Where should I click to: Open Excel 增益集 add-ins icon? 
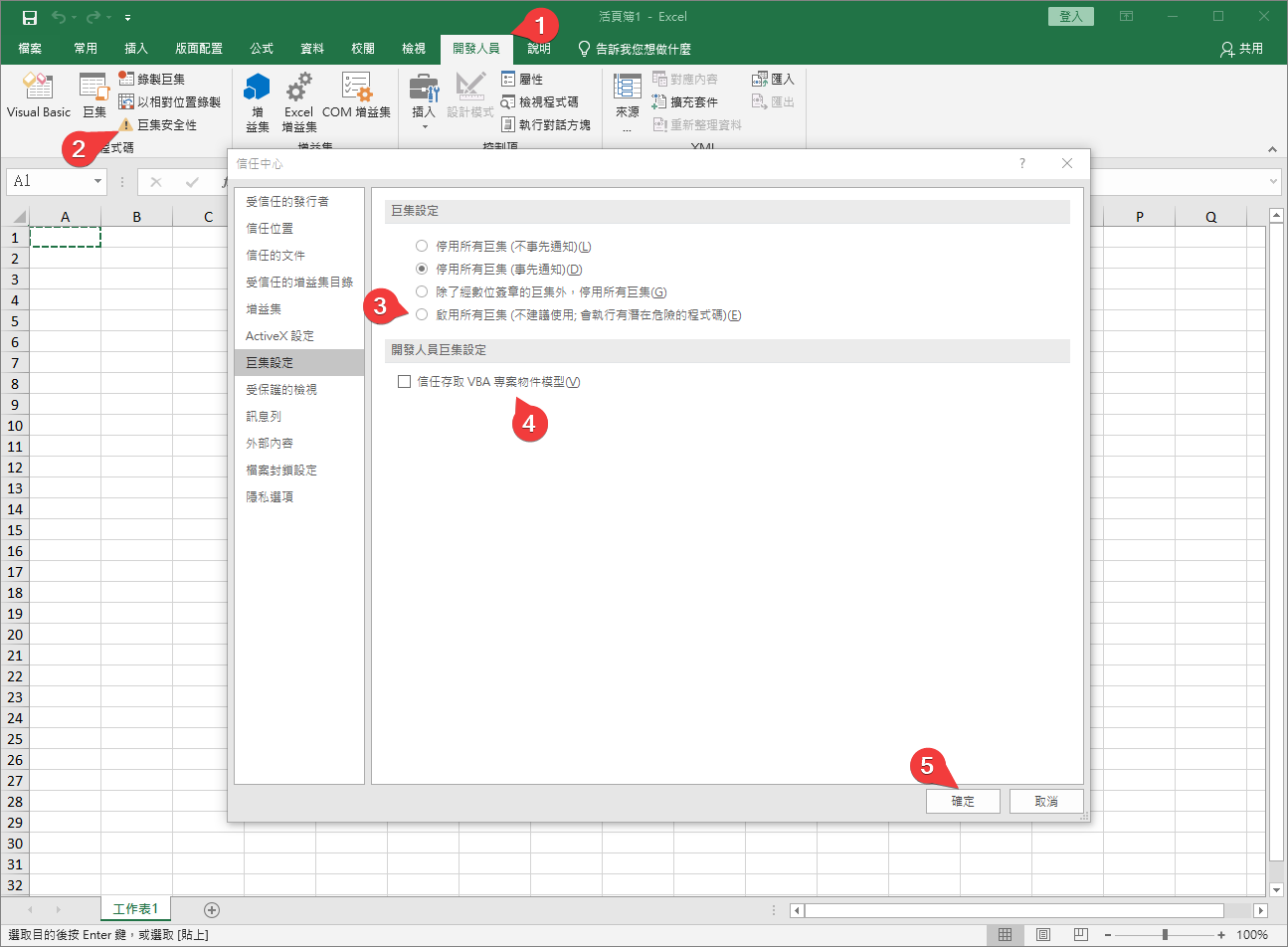[298, 90]
